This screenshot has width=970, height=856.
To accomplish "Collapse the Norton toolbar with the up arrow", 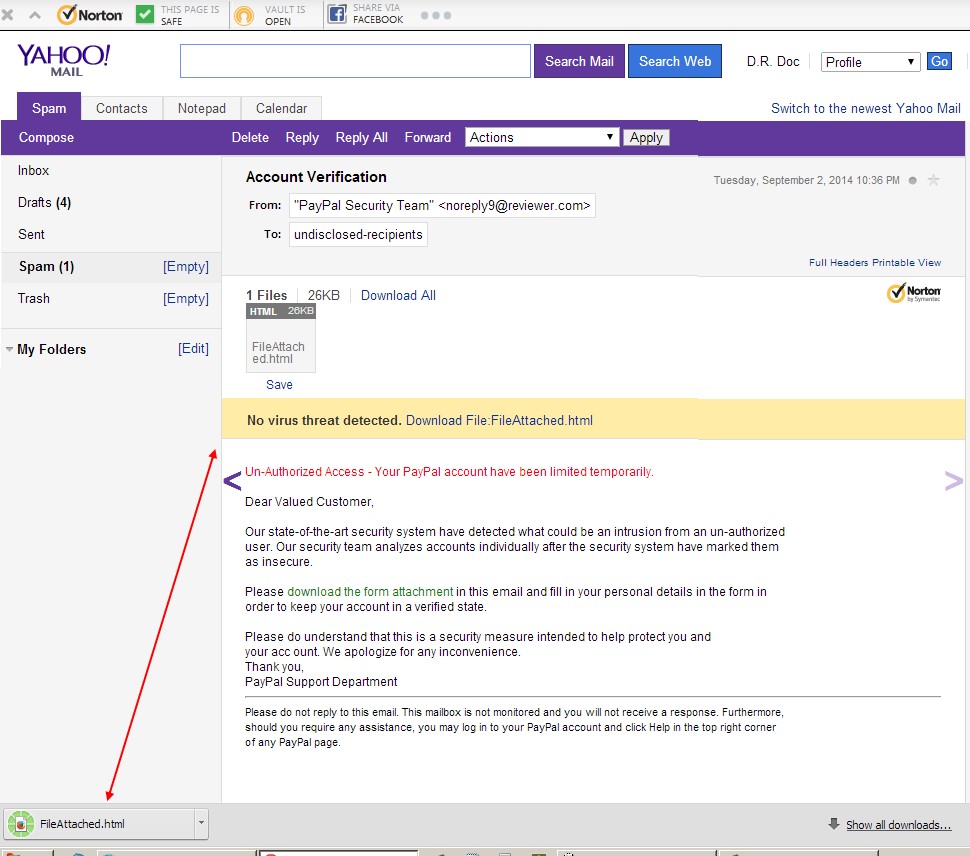I will coord(34,14).
